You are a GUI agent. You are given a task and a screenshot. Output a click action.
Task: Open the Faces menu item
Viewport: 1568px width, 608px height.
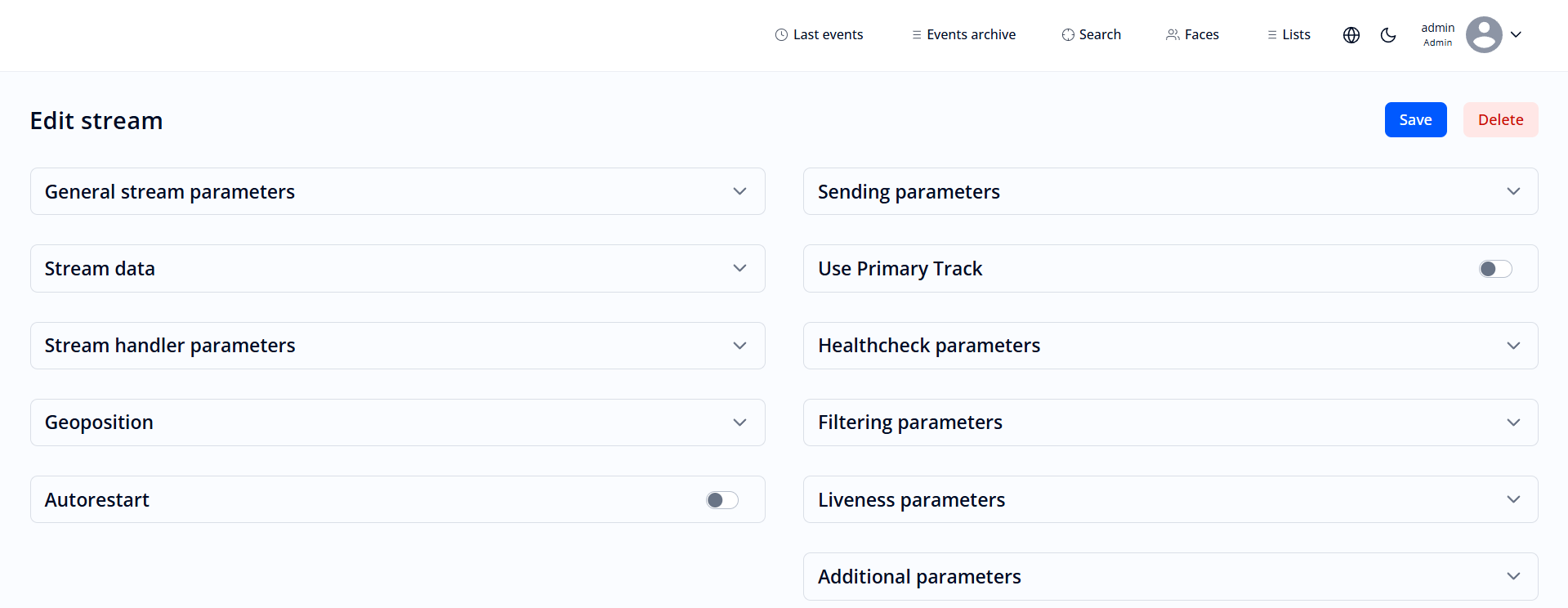[x=1201, y=35]
